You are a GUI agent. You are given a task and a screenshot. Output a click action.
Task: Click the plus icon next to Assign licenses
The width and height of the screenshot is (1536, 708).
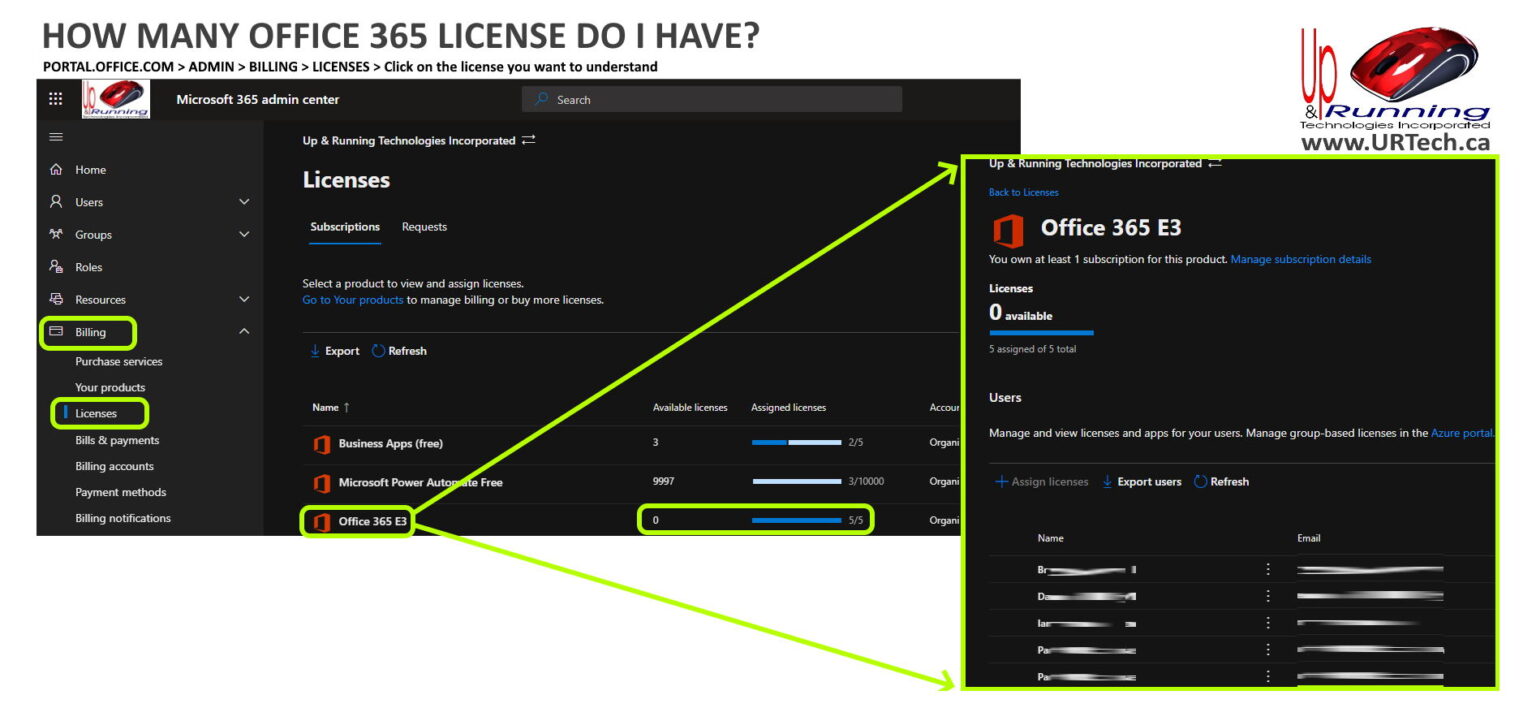[1002, 481]
